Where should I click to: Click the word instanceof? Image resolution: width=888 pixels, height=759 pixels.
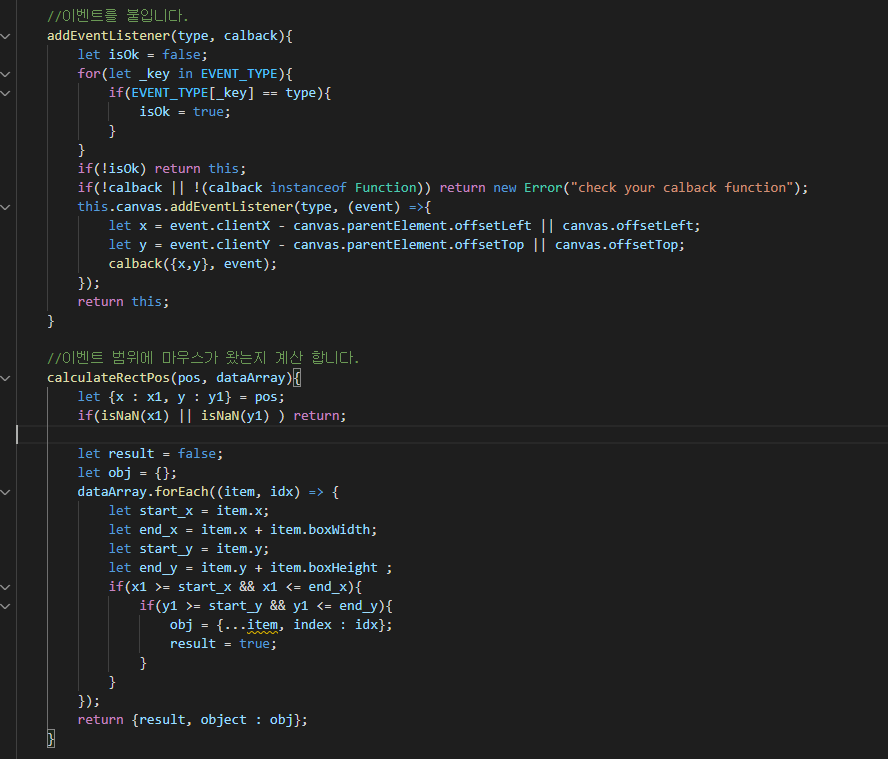pyautogui.click(x=308, y=187)
